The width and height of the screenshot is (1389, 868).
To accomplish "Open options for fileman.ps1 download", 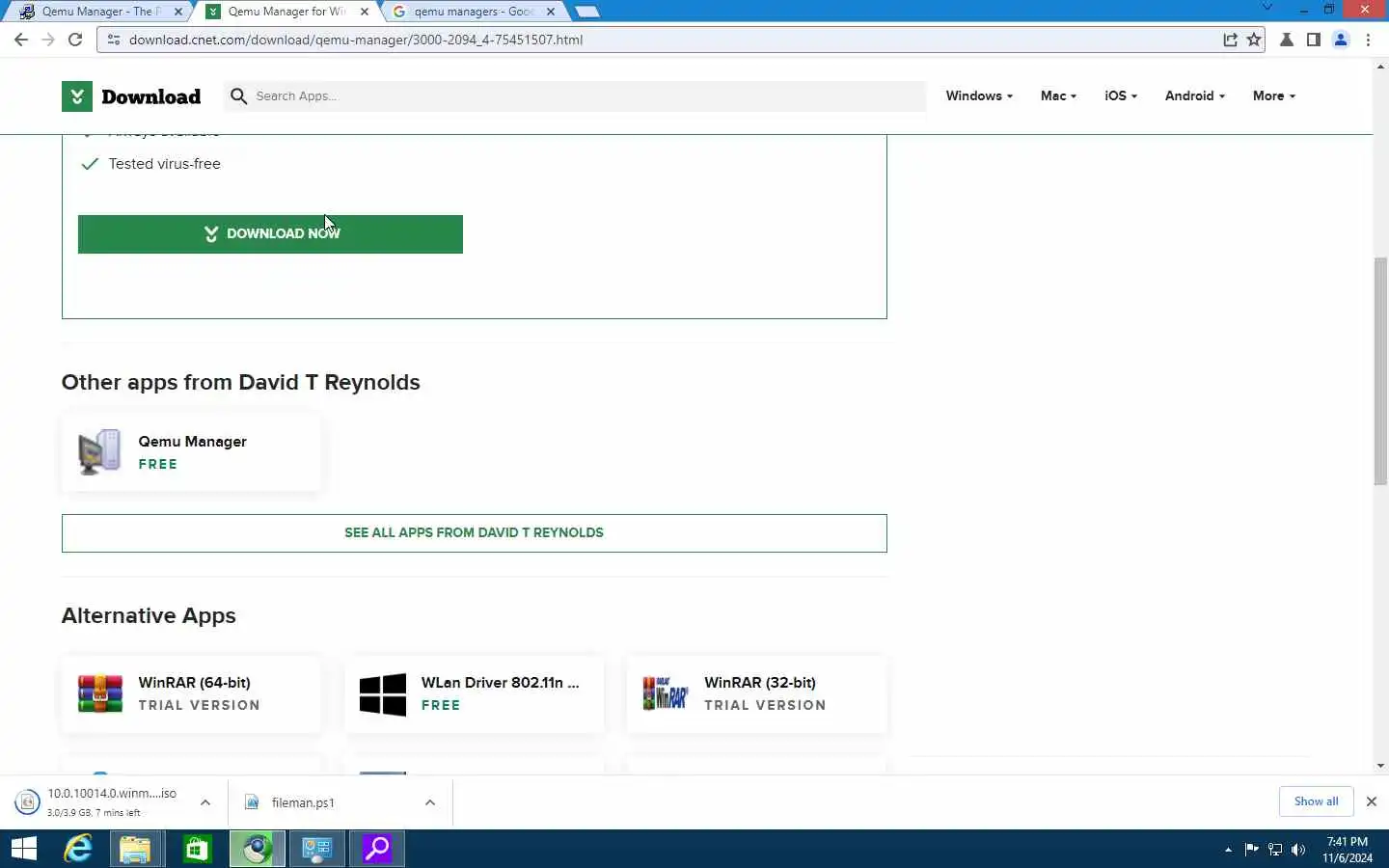I will coord(430,802).
